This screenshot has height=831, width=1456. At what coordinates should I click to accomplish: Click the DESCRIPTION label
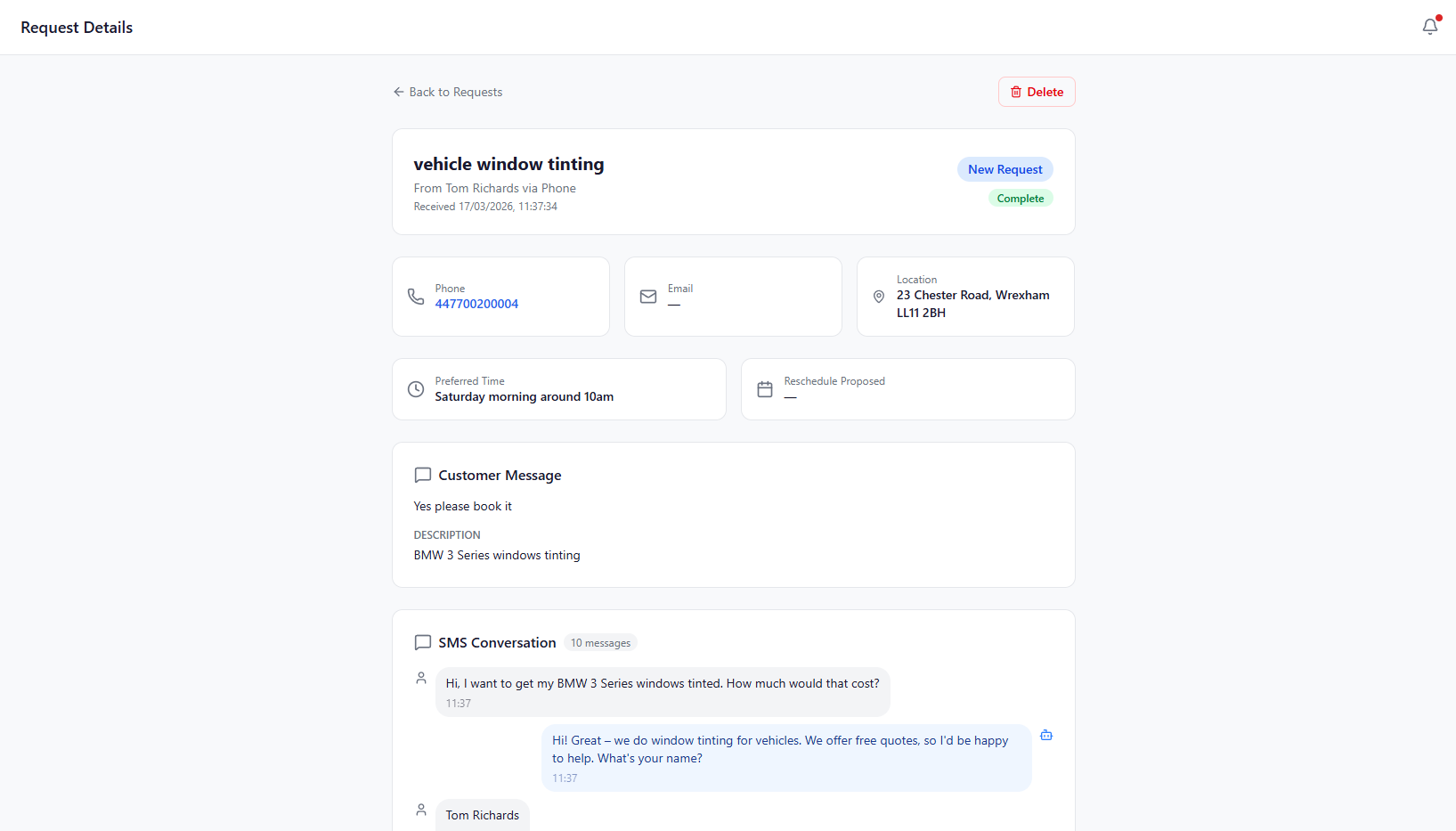coord(447,535)
